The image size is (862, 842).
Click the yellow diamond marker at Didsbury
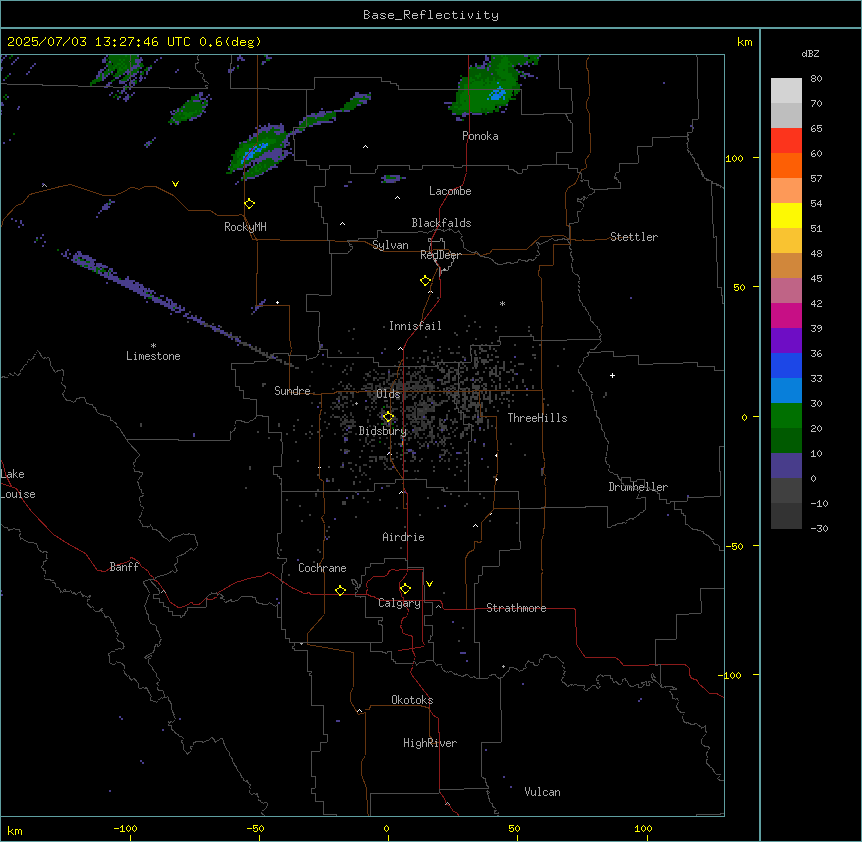point(388,417)
